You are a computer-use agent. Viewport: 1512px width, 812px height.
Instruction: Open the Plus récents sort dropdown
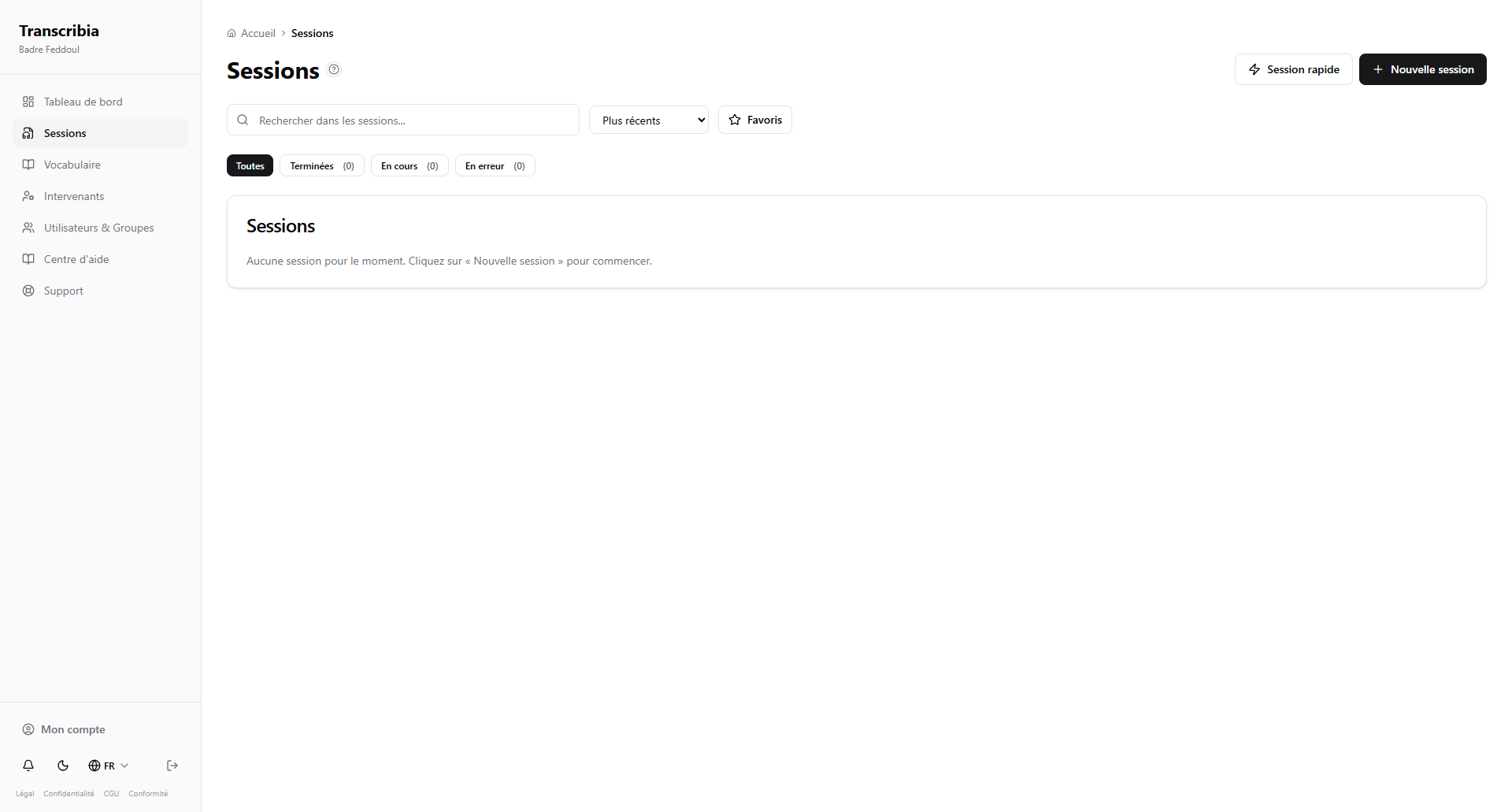(x=649, y=120)
